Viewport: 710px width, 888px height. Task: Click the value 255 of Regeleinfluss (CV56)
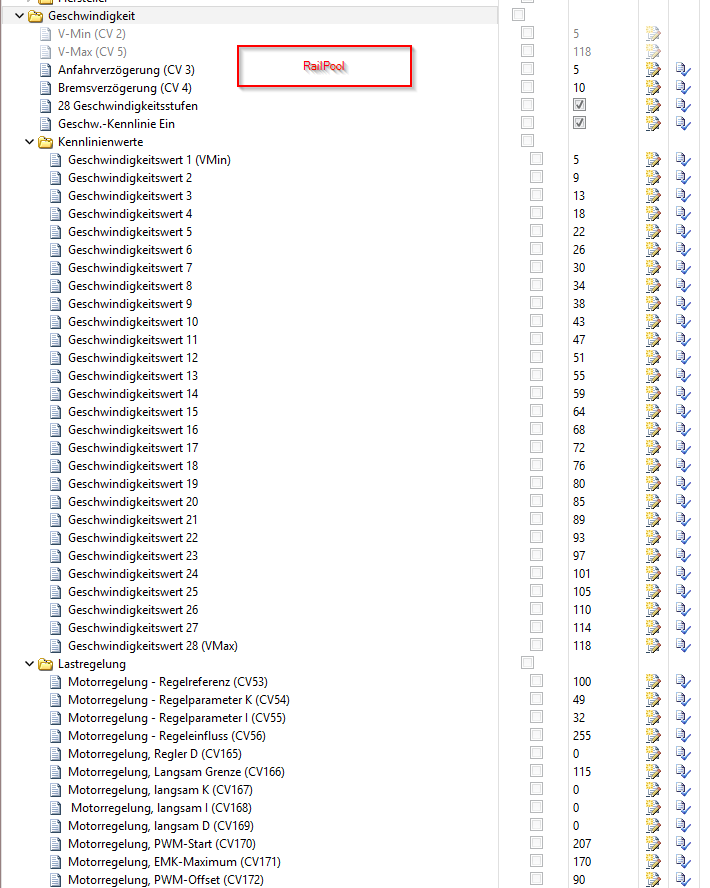click(x=582, y=735)
